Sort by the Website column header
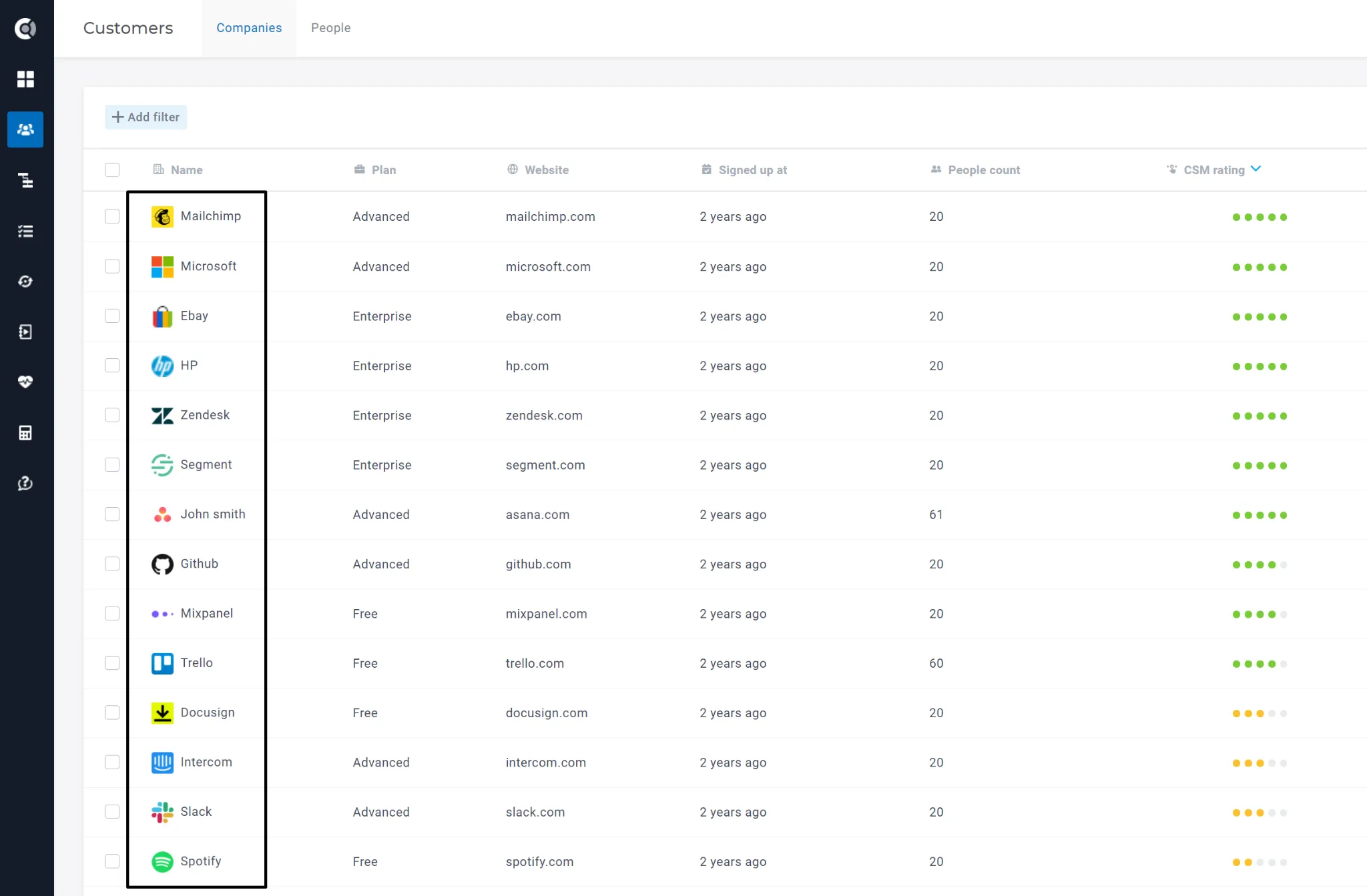Screen dimensions: 1367x896 point(538,170)
